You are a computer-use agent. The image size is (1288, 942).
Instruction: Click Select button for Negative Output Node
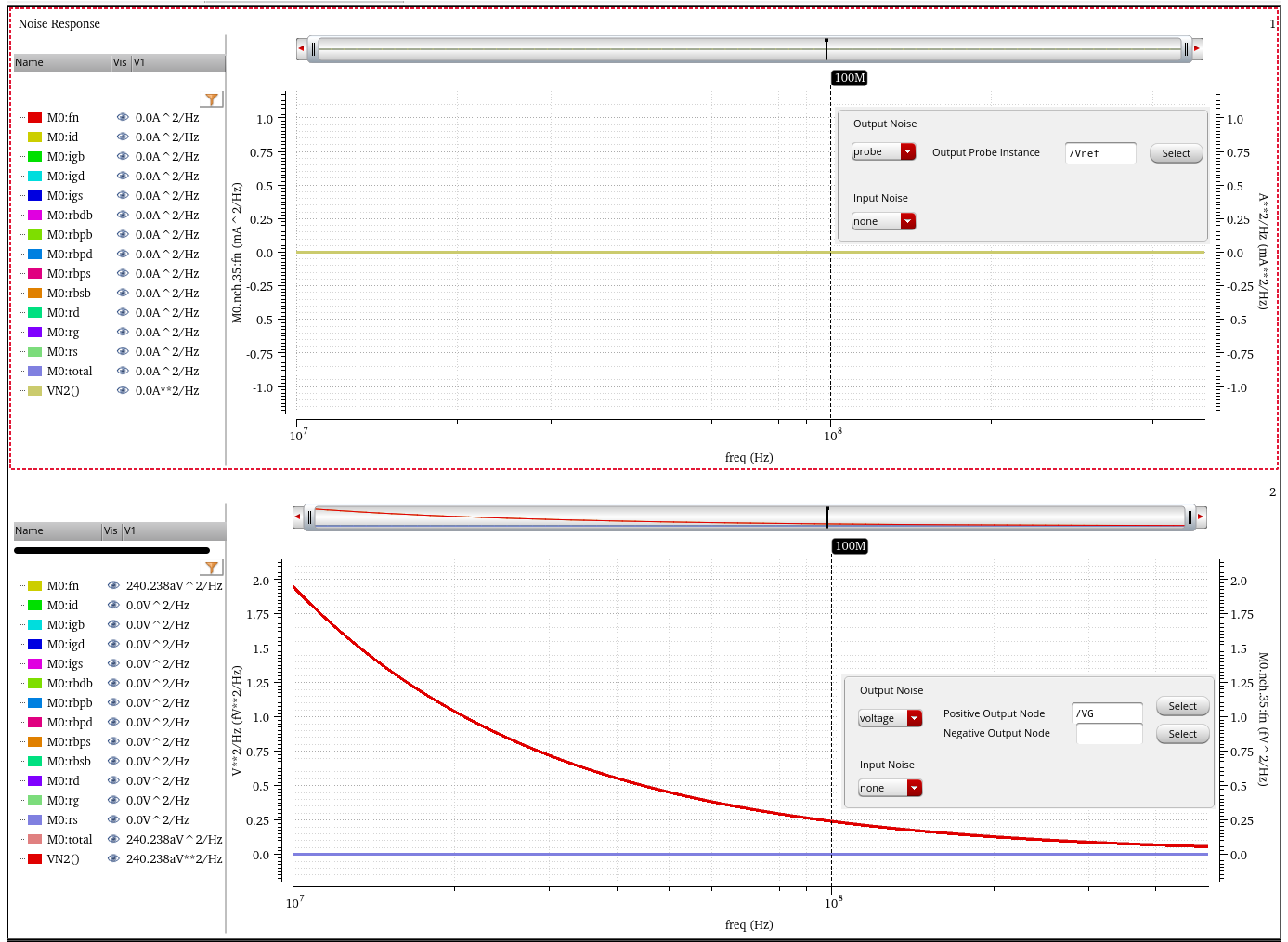[1182, 734]
